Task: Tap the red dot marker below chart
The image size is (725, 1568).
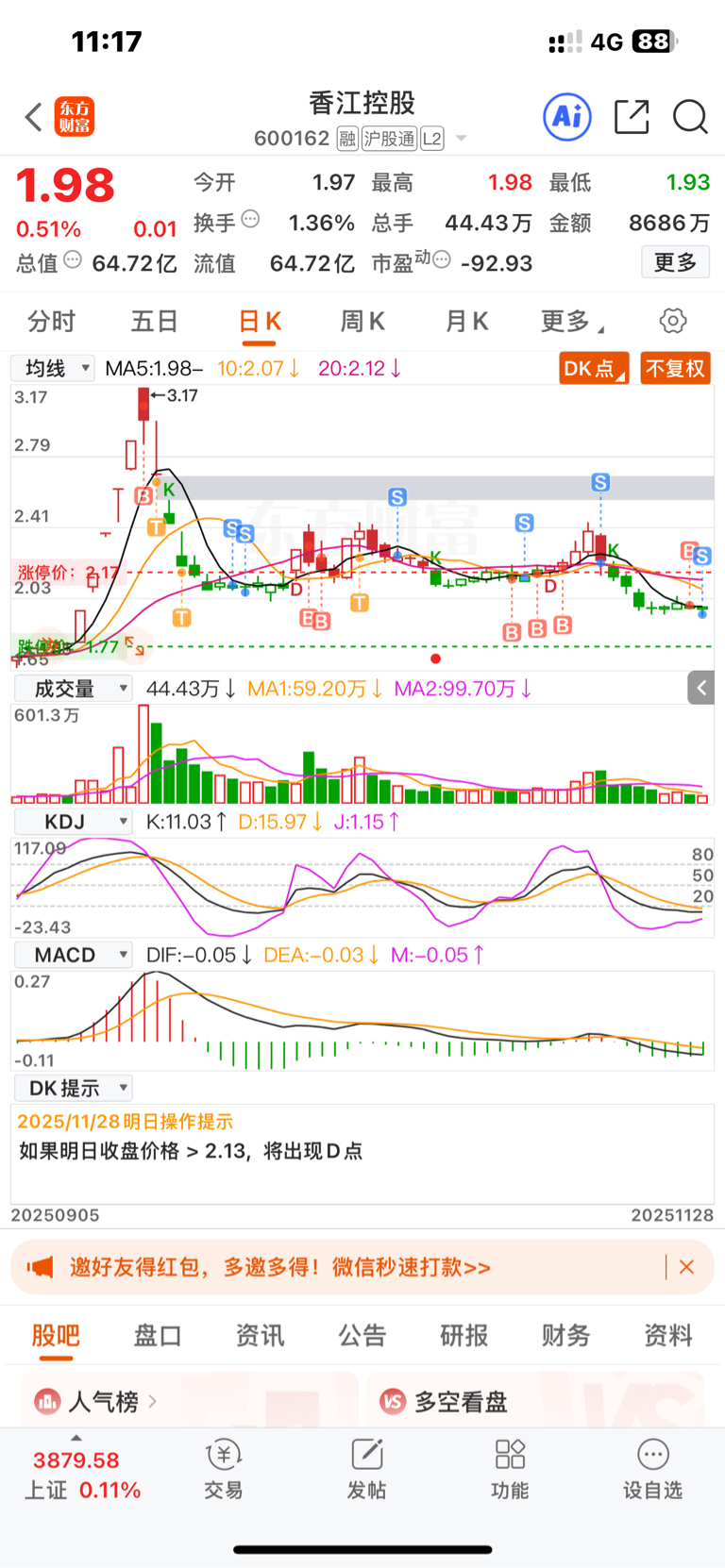Action: pyautogui.click(x=435, y=659)
